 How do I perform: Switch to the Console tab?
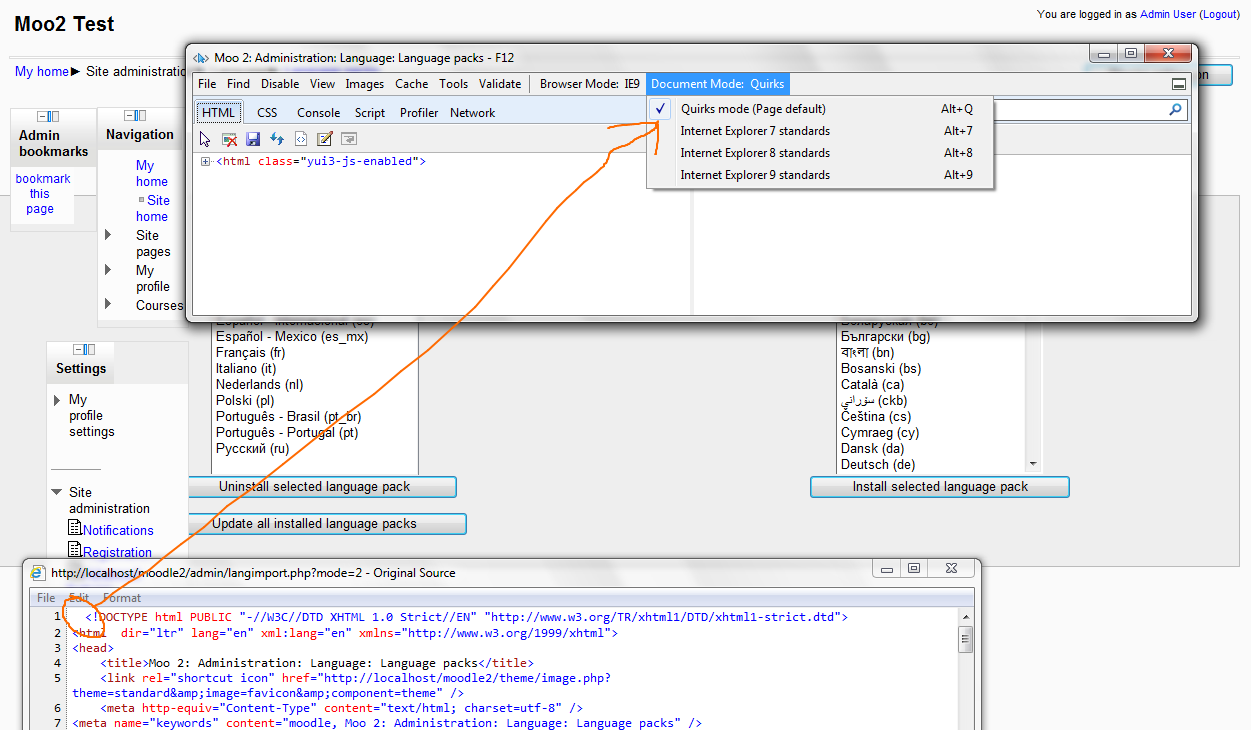coord(318,113)
